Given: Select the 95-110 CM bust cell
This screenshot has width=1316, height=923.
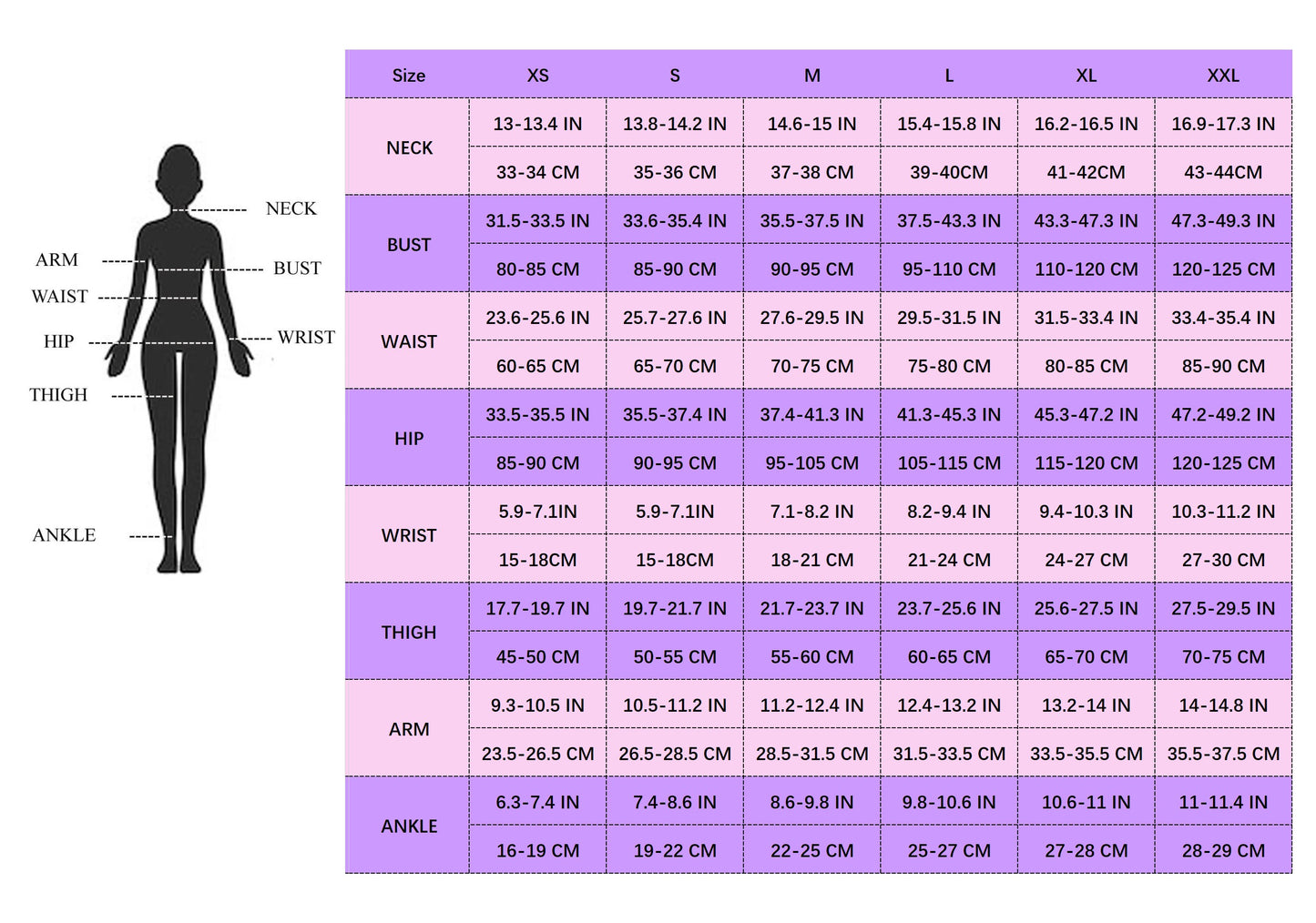Looking at the screenshot, I should [x=949, y=269].
